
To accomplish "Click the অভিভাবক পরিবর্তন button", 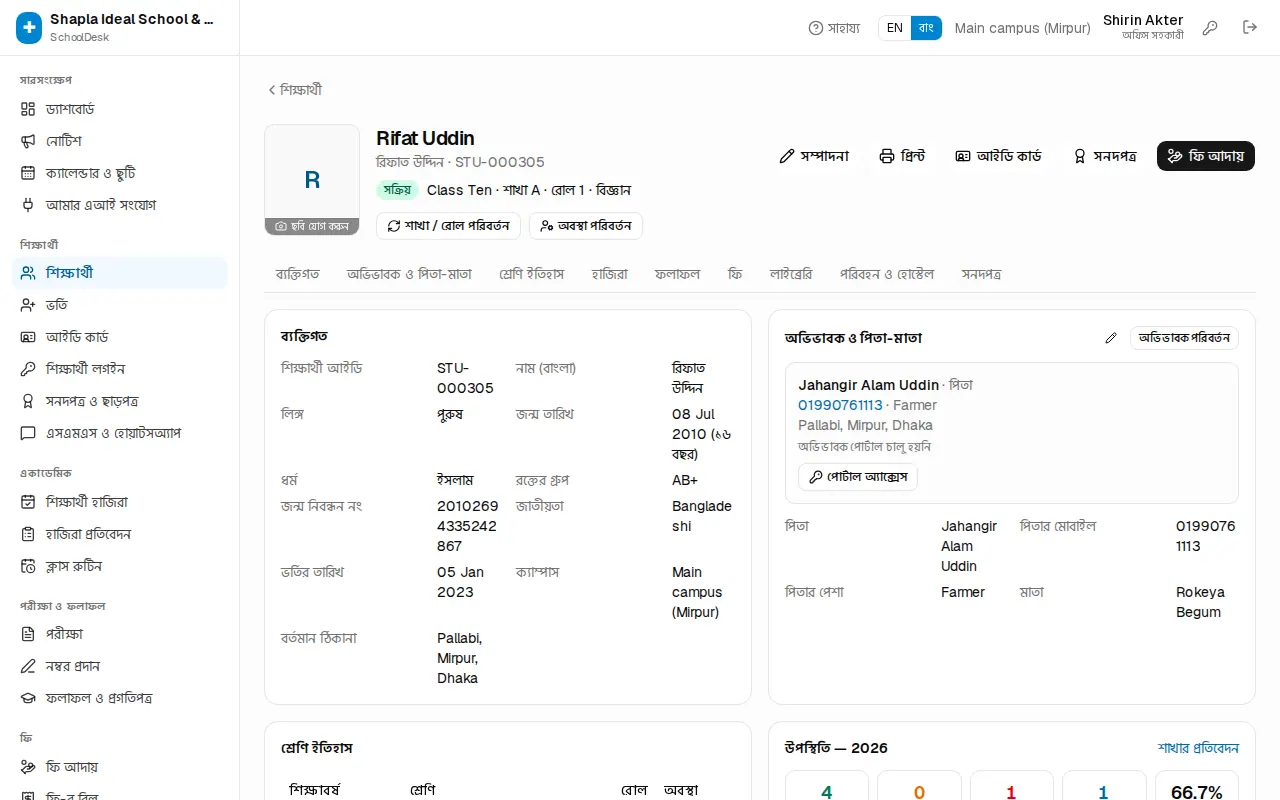I will click(1184, 338).
